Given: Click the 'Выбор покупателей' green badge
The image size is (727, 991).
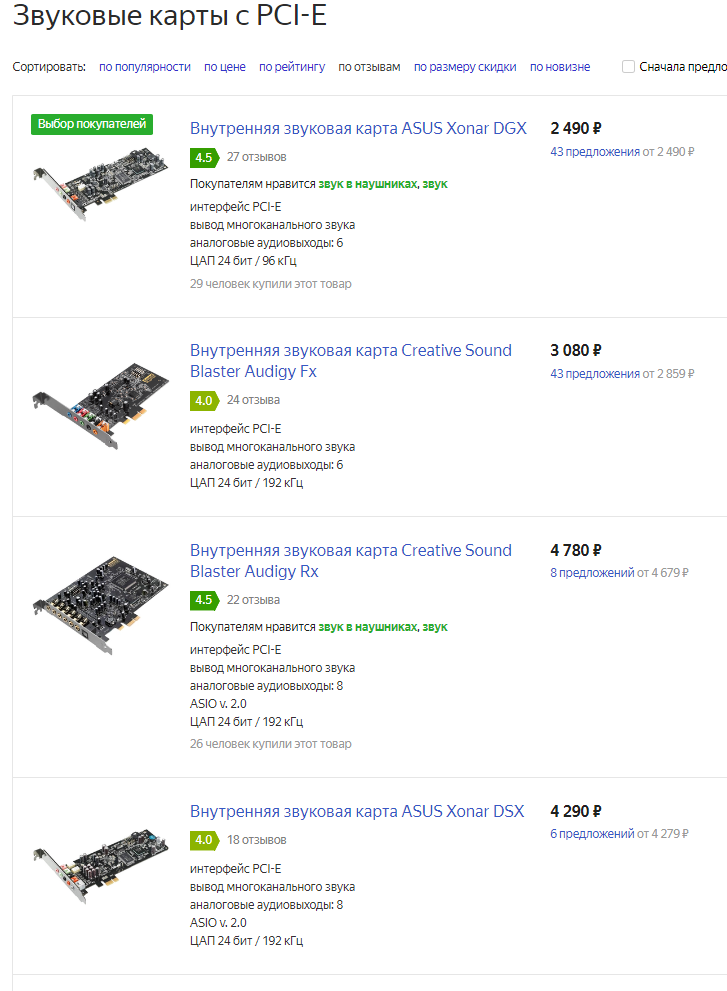Looking at the screenshot, I should coord(92,124).
